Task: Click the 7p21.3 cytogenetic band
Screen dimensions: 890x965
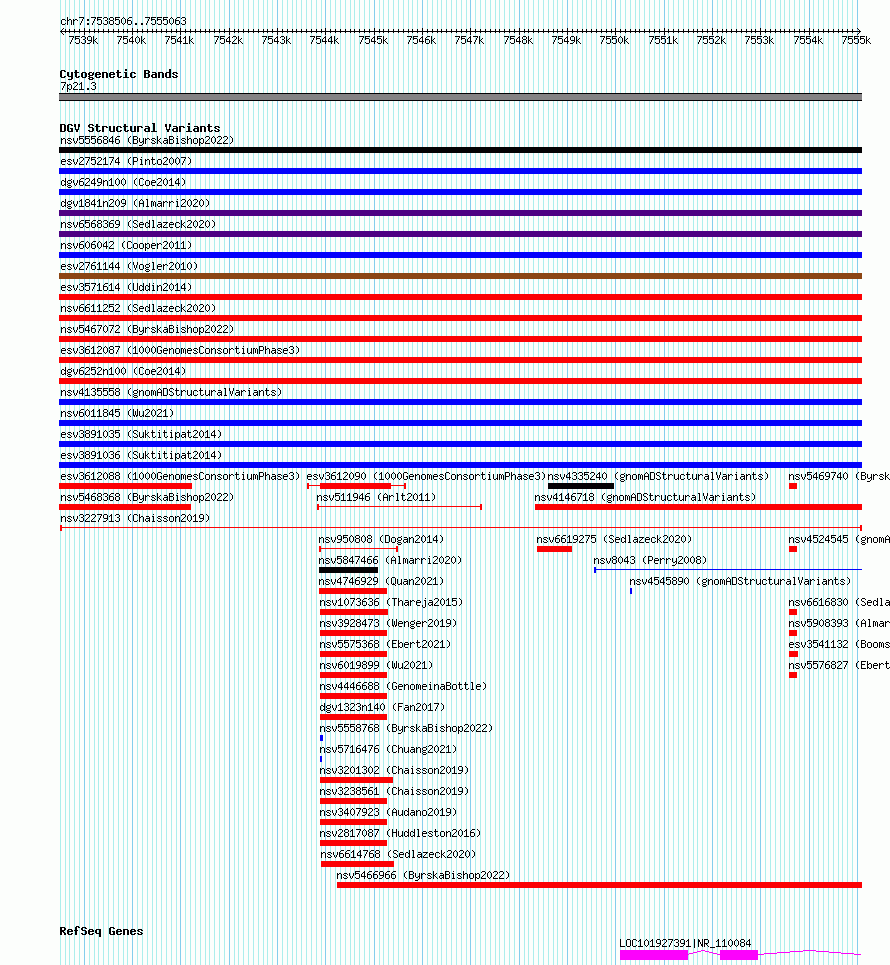Action: click(460, 97)
